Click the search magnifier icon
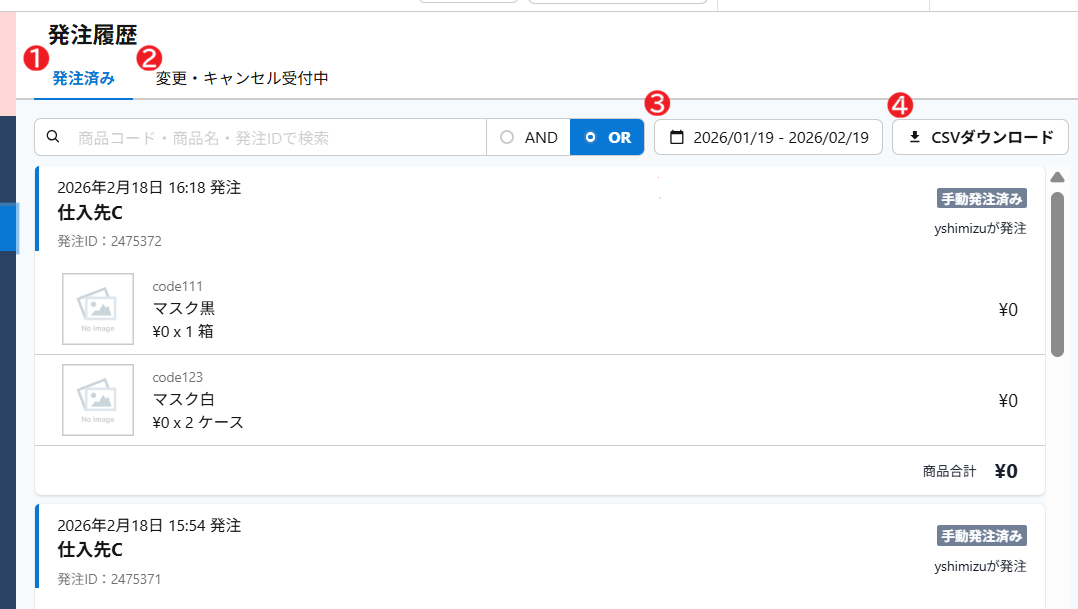The width and height of the screenshot is (1078, 609). [53, 137]
